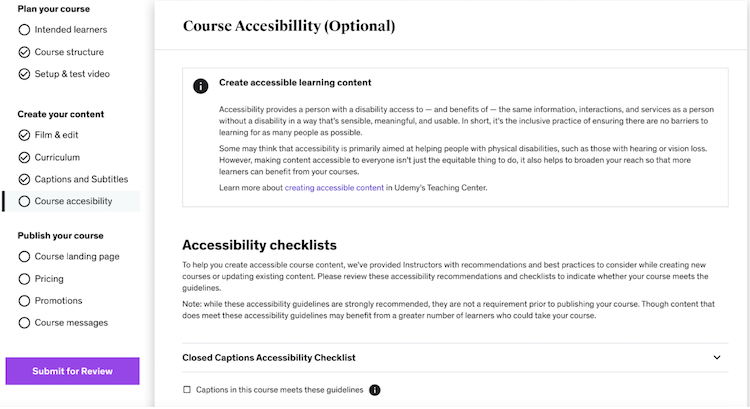This screenshot has width=750, height=409.
Task: Collapse the Closed Captions Accessibility Checklist chevron
Action: pos(717,358)
